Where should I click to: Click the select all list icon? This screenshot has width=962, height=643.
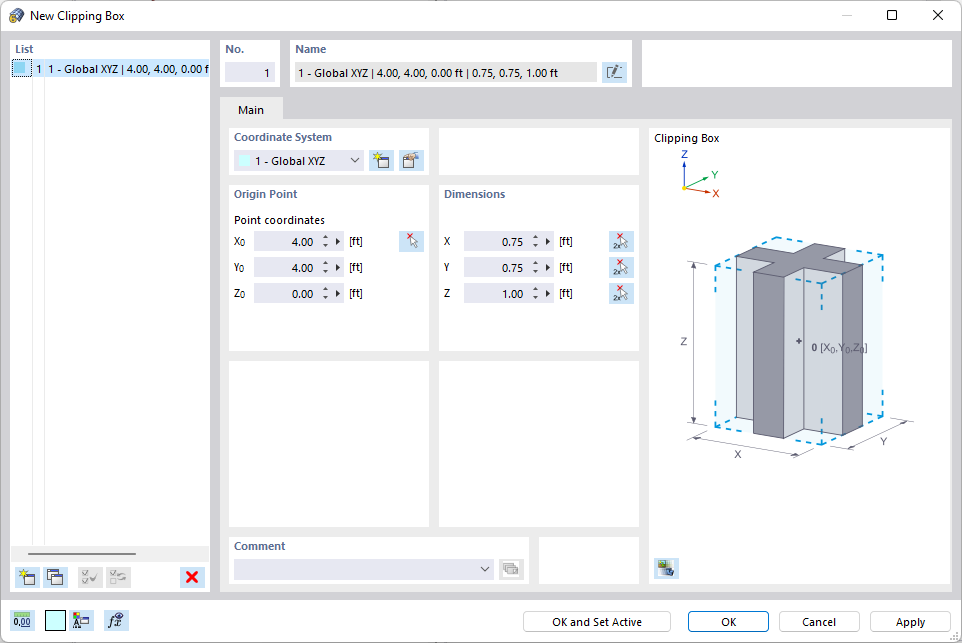(90, 577)
